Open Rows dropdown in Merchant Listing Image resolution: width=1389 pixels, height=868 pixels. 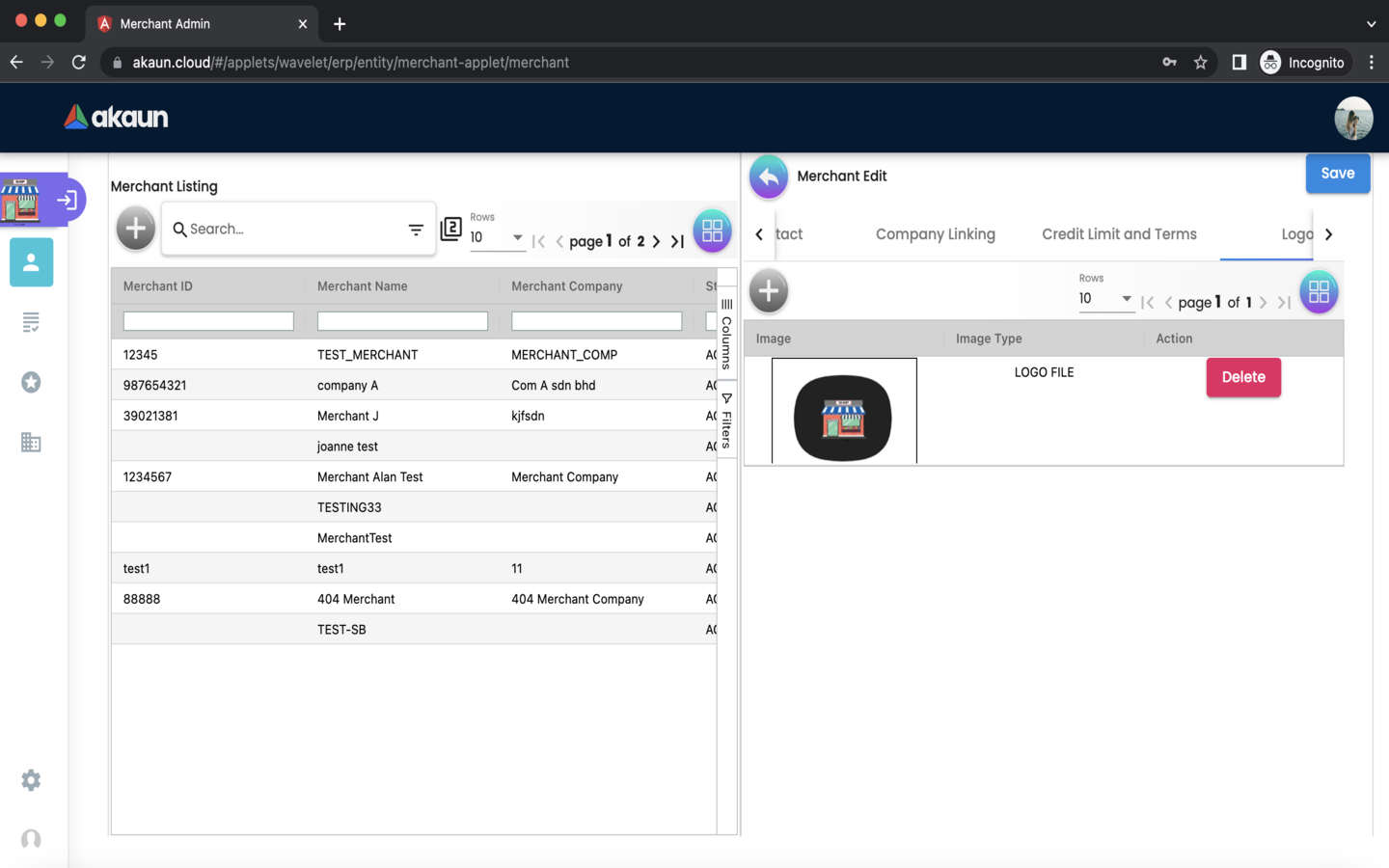pyautogui.click(x=497, y=237)
